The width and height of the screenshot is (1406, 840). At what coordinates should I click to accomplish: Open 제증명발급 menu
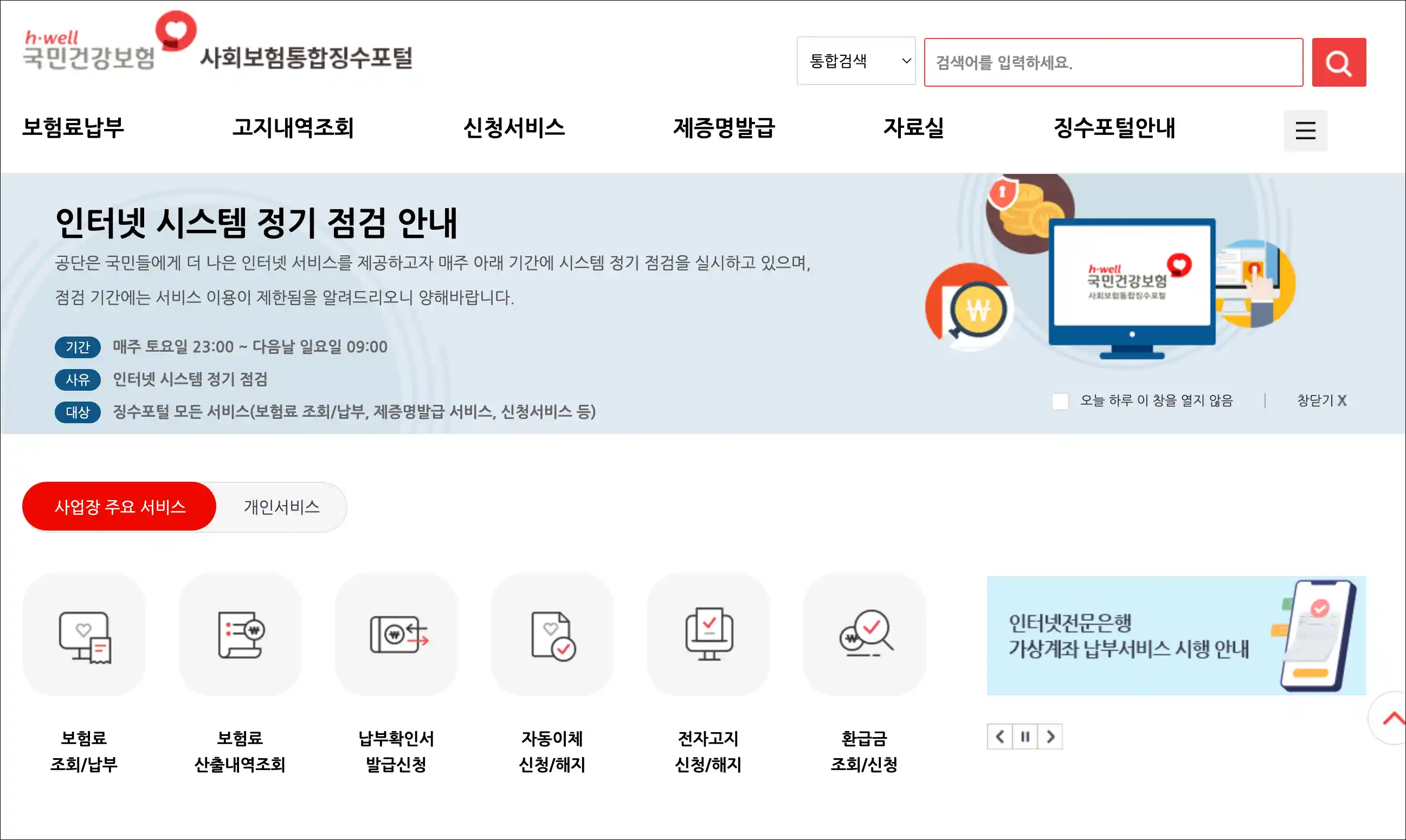click(724, 127)
